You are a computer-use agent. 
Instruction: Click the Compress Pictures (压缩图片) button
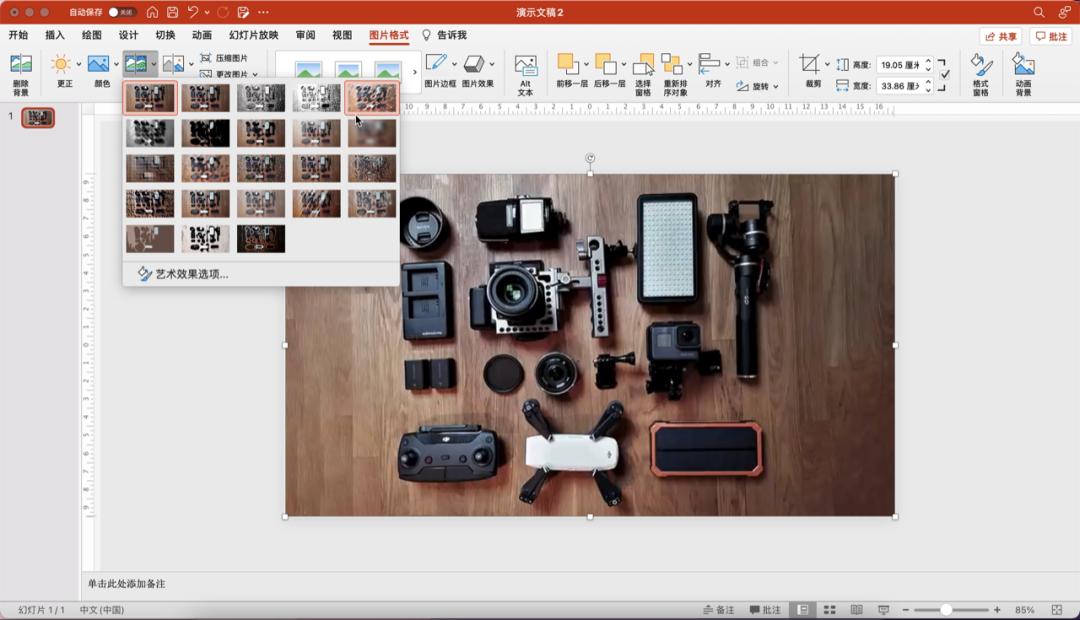tap(224, 58)
